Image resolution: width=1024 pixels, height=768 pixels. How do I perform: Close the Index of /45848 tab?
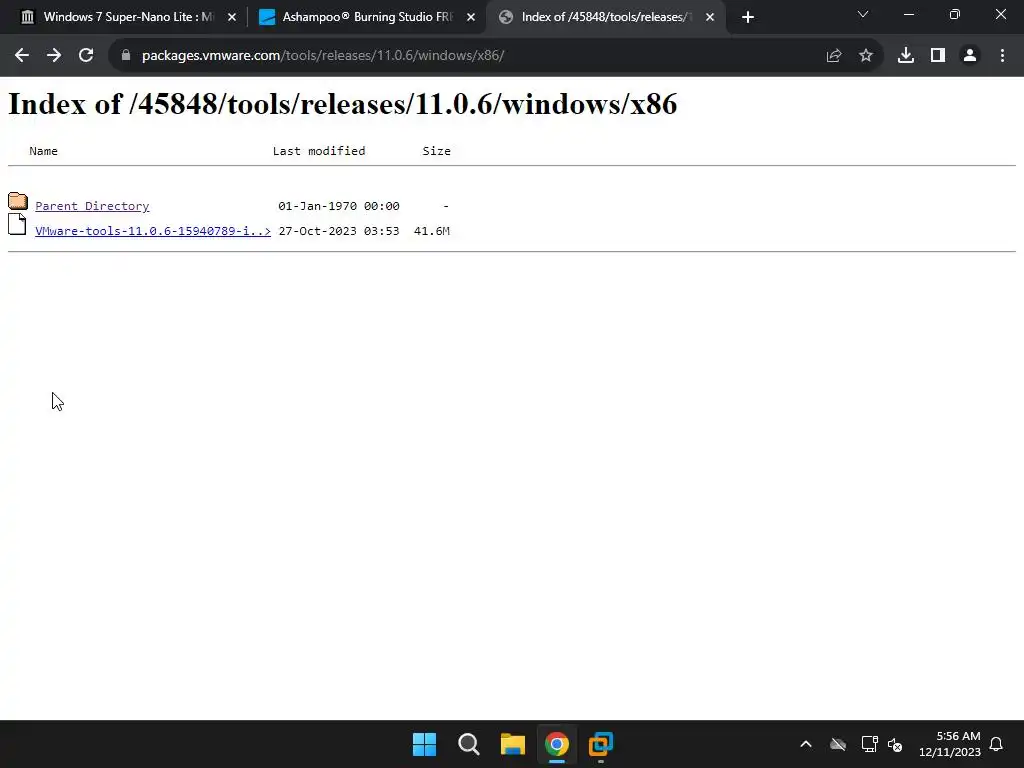(710, 18)
